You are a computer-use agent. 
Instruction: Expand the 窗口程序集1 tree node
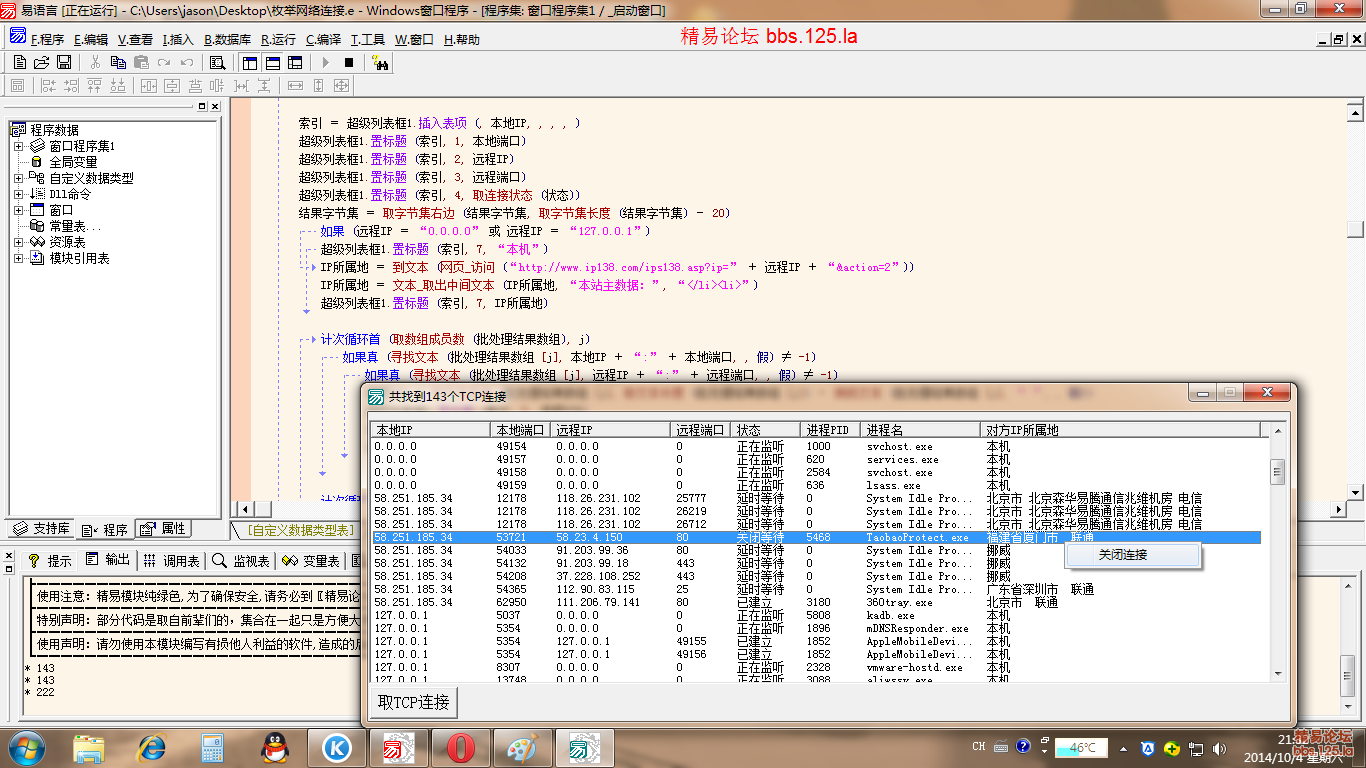pyautogui.click(x=19, y=146)
